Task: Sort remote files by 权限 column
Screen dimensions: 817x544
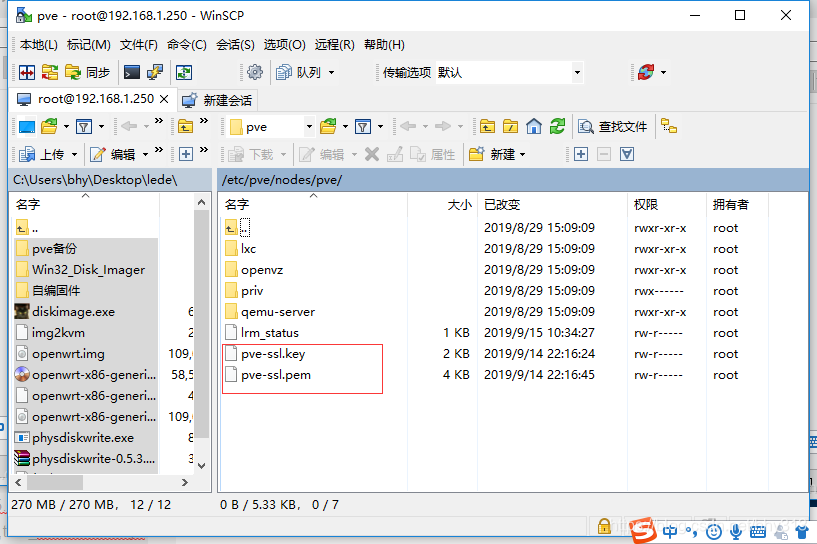Action: [x=666, y=205]
